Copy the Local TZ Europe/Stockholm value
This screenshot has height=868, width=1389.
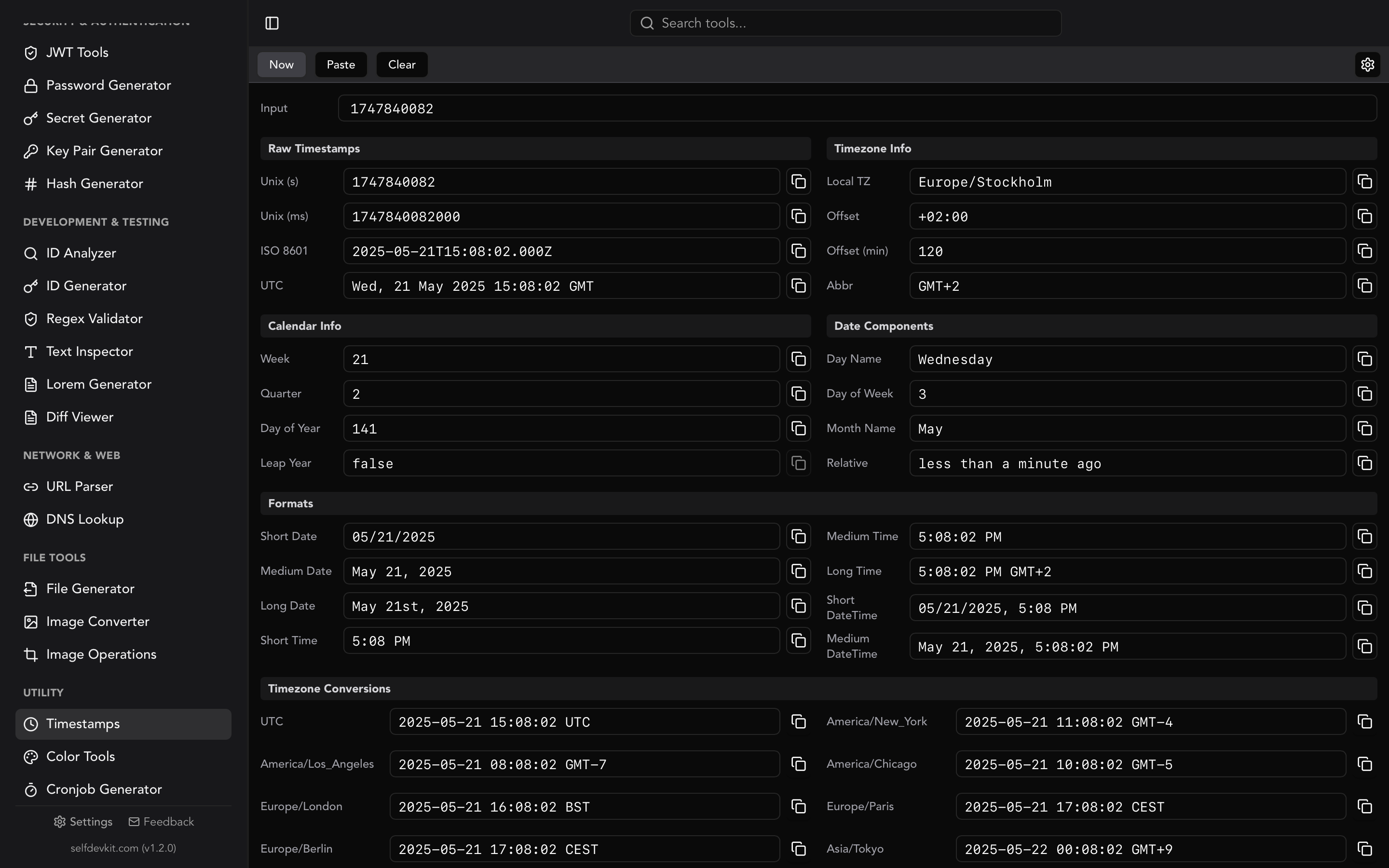click(1365, 181)
